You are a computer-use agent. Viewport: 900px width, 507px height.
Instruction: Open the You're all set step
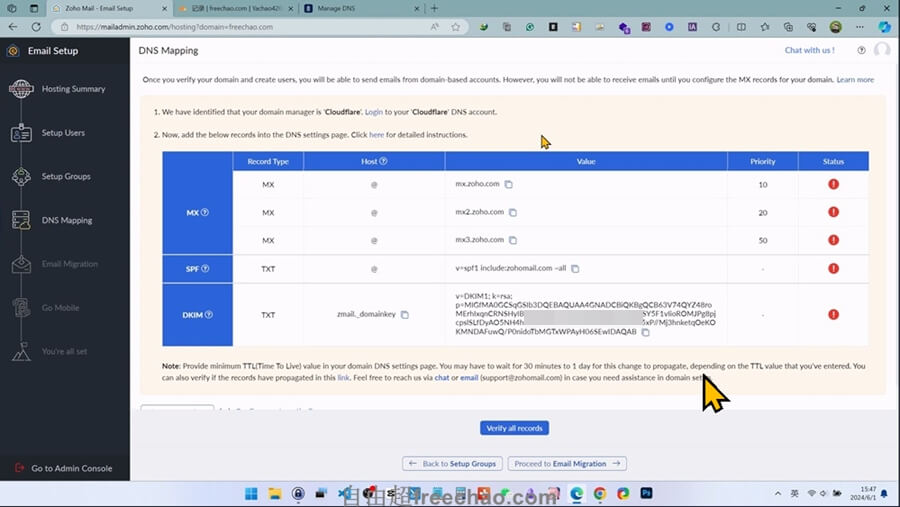coord(64,351)
